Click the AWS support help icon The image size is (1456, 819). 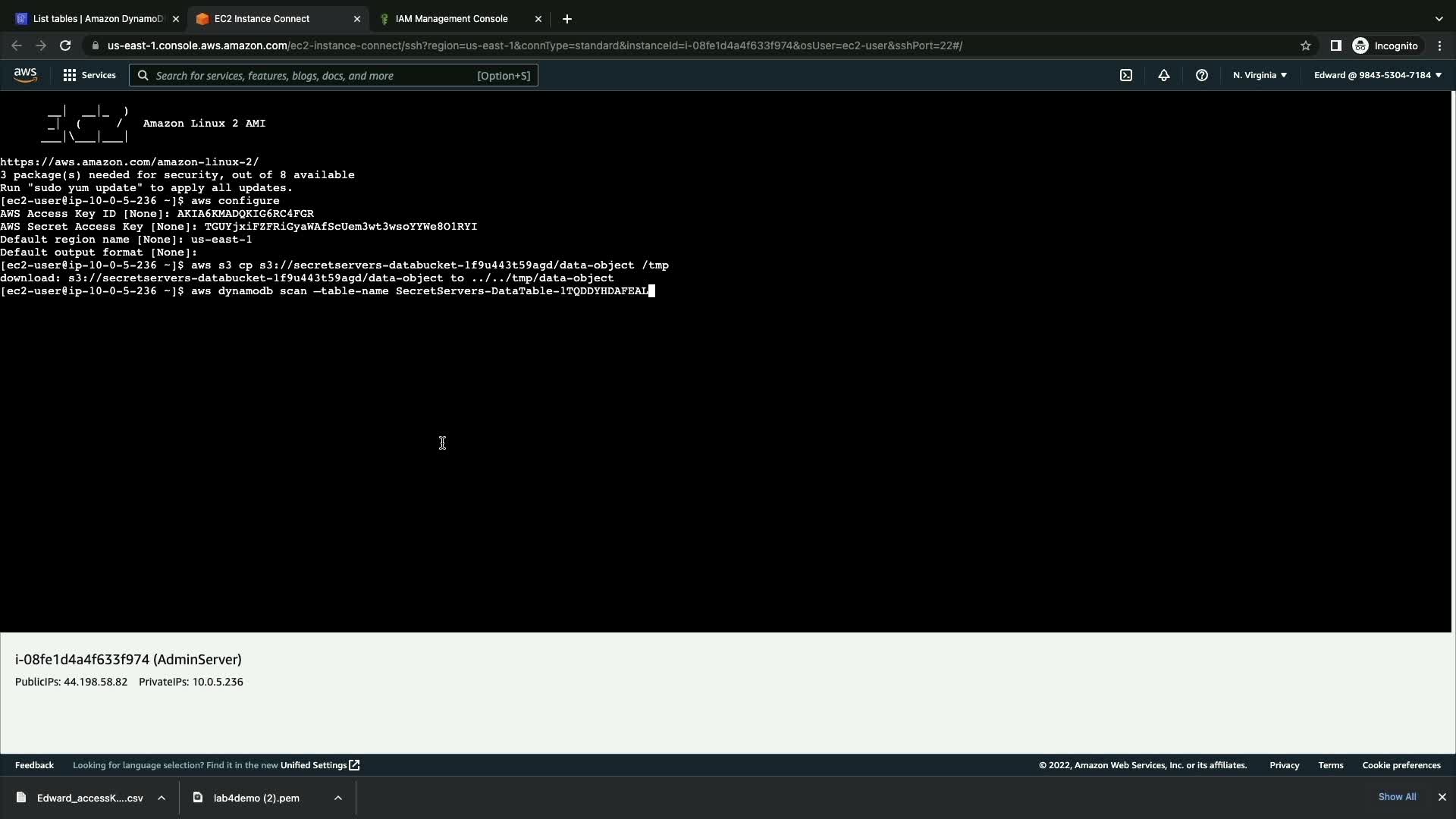click(x=1201, y=75)
